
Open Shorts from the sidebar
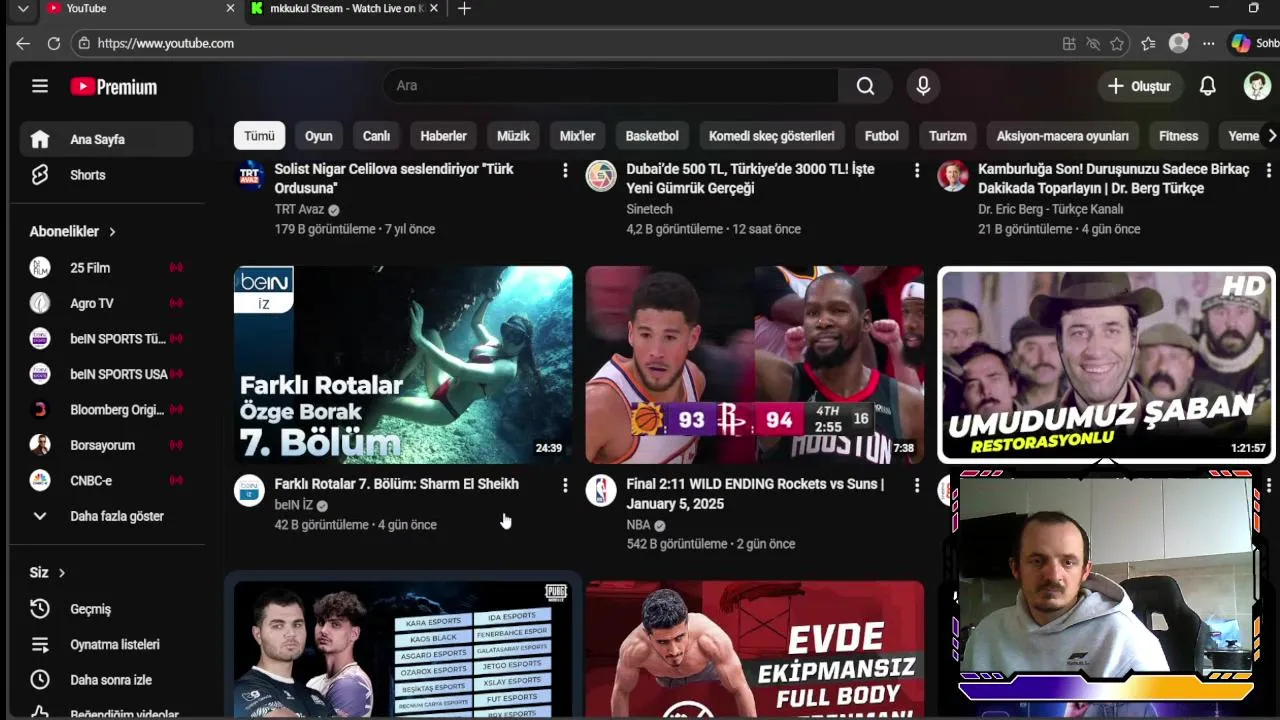(x=106, y=175)
